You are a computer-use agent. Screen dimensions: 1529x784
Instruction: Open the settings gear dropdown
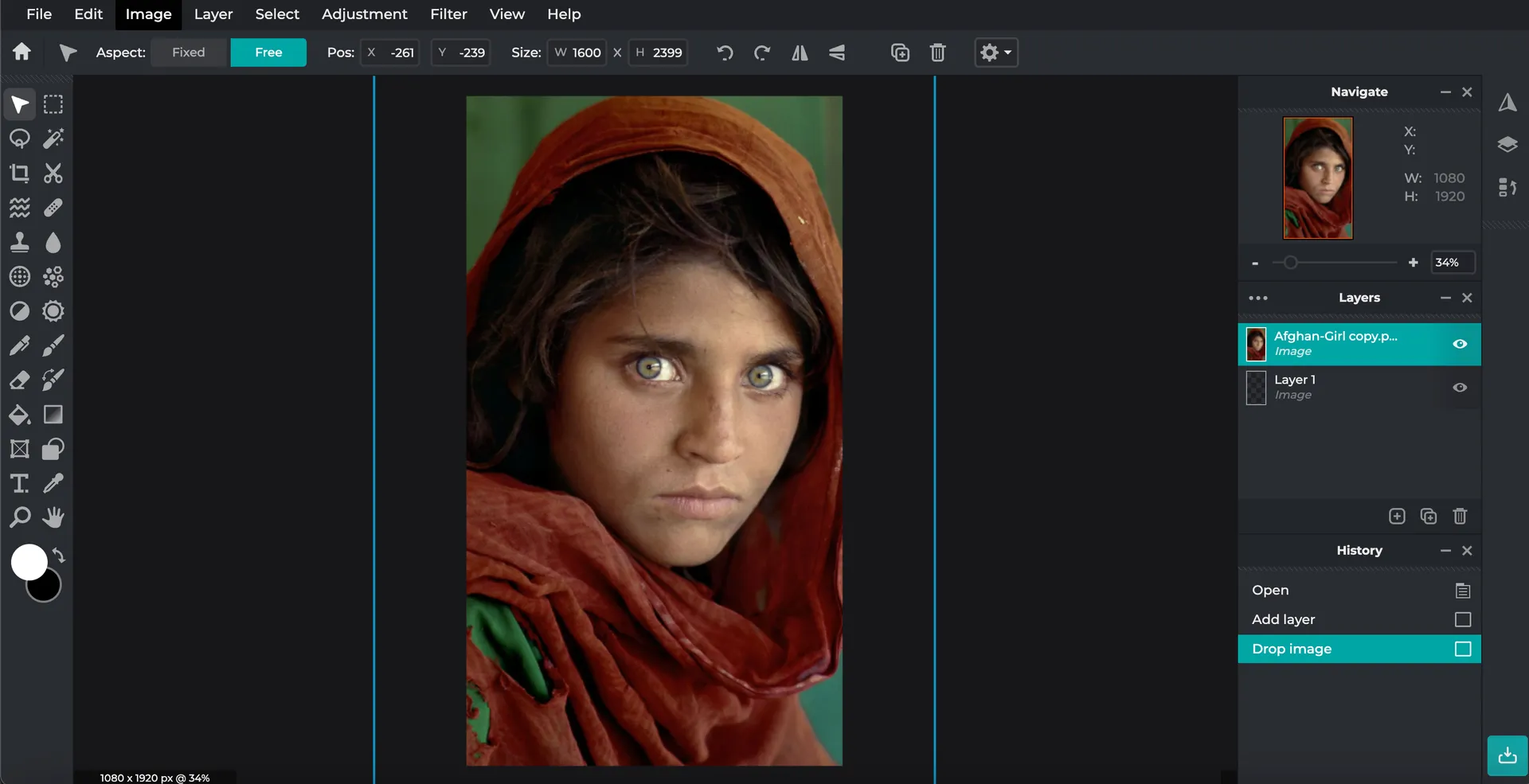click(x=995, y=53)
